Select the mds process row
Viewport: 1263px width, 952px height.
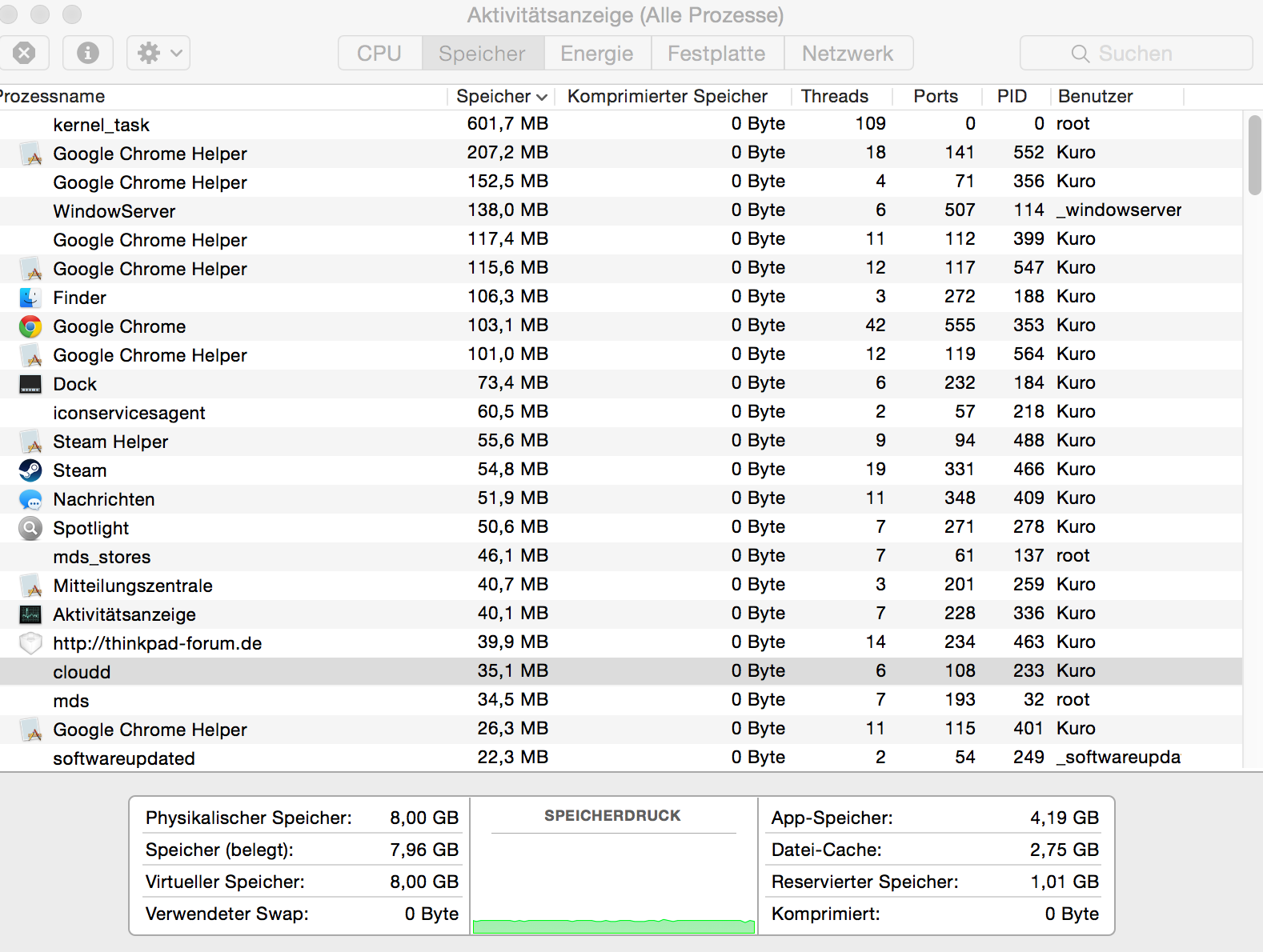621,701
